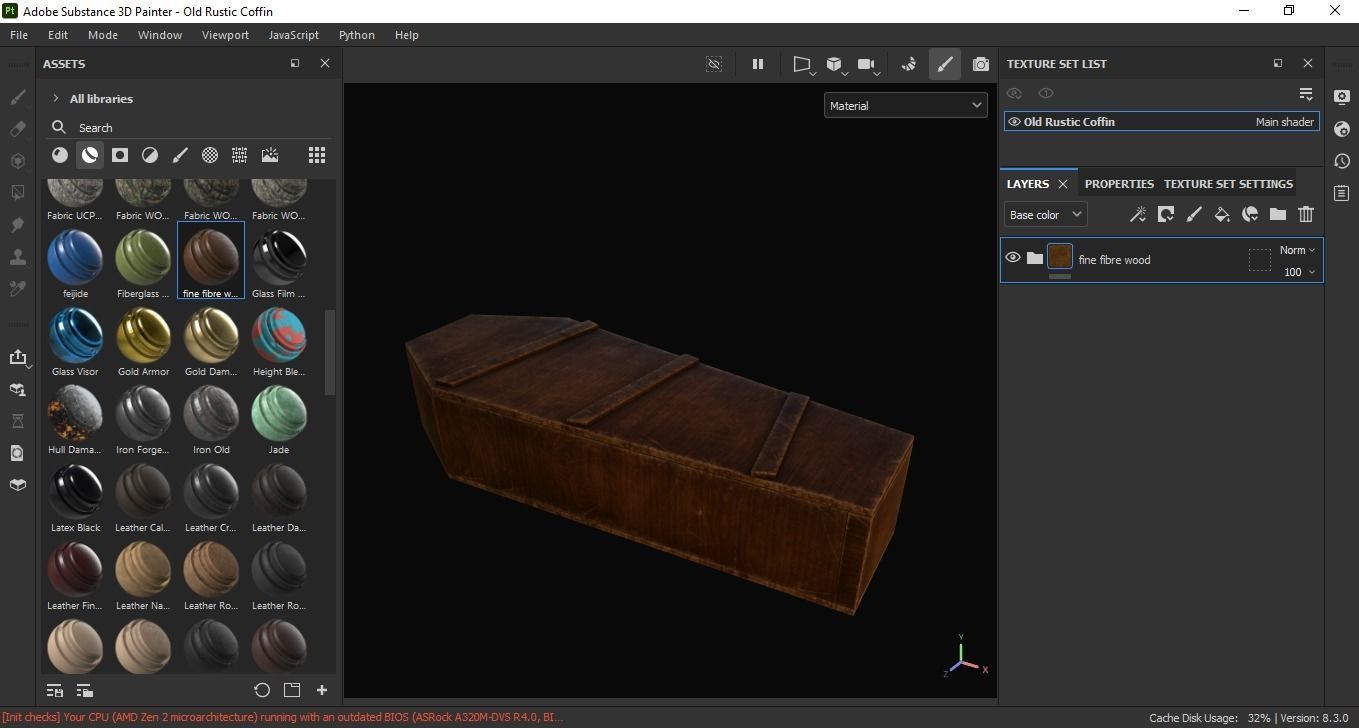
Task: Open the Texture Set List options menu
Action: pyautogui.click(x=1306, y=94)
